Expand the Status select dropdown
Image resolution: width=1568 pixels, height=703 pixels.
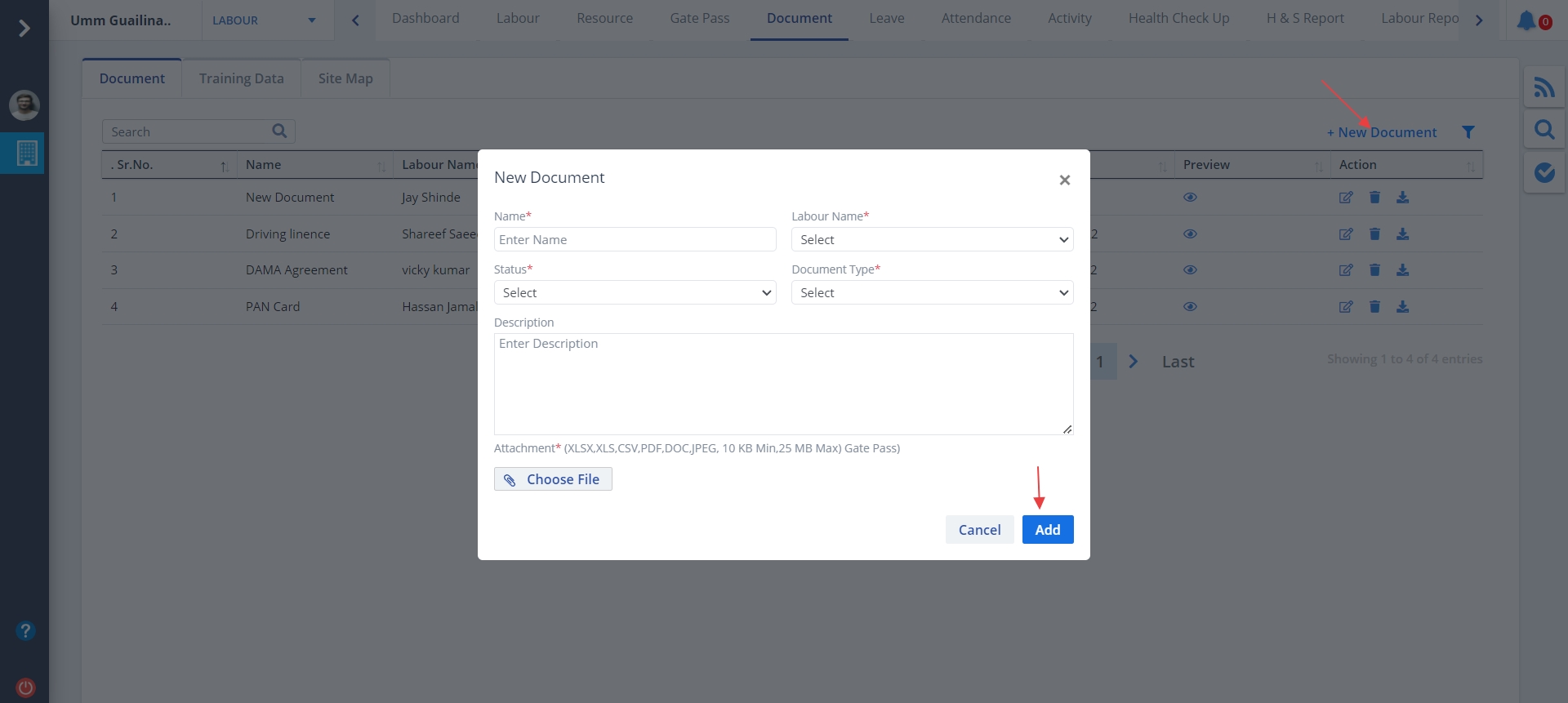[x=635, y=292]
